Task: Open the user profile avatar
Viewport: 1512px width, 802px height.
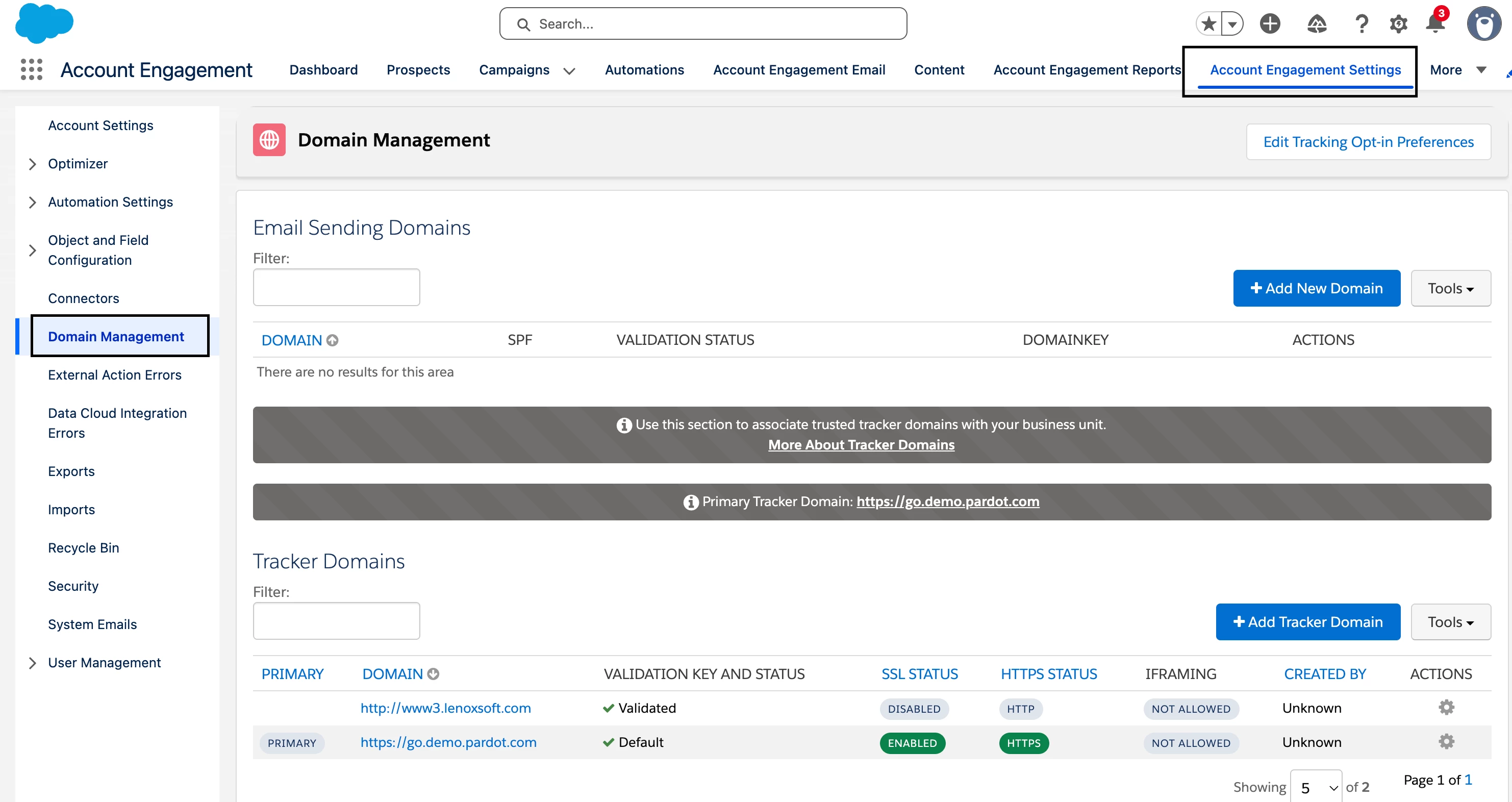Action: [1484, 23]
